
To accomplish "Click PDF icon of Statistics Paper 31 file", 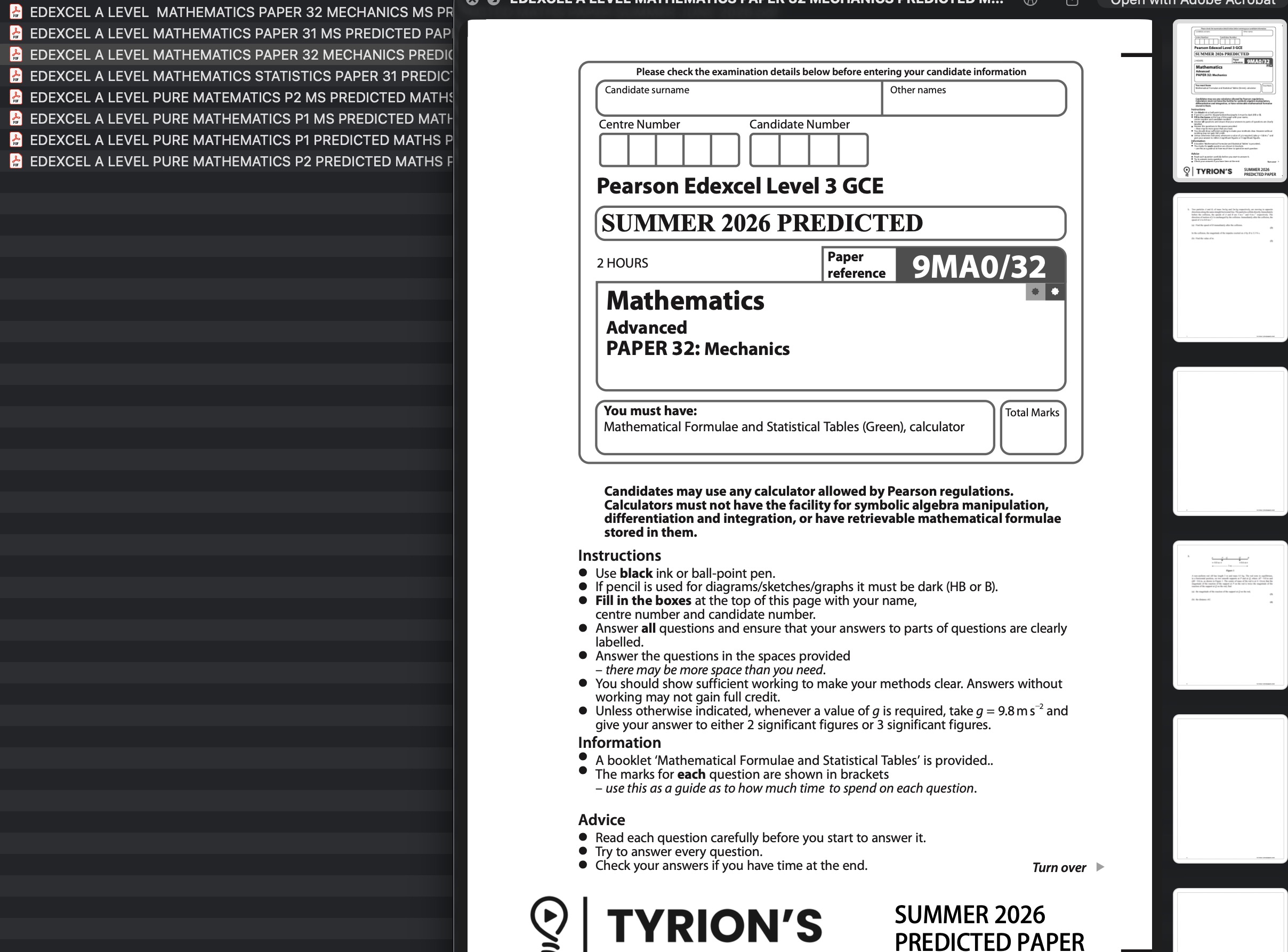I will [16, 76].
